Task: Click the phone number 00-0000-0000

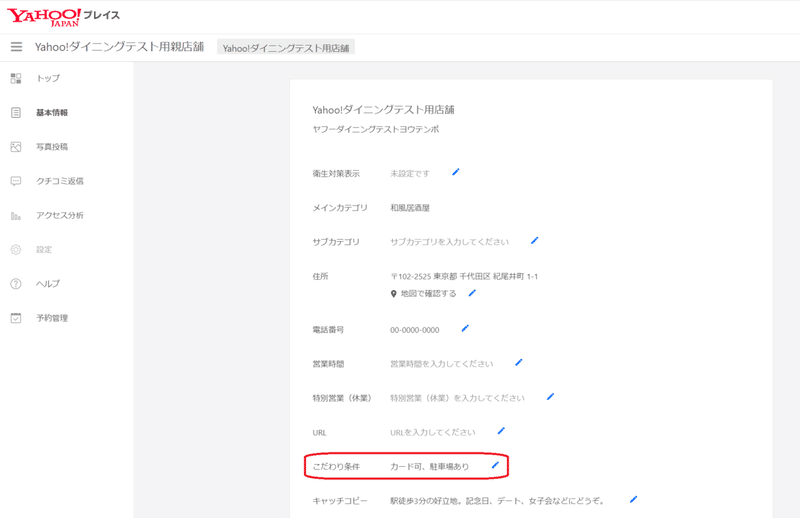Action: [414, 330]
